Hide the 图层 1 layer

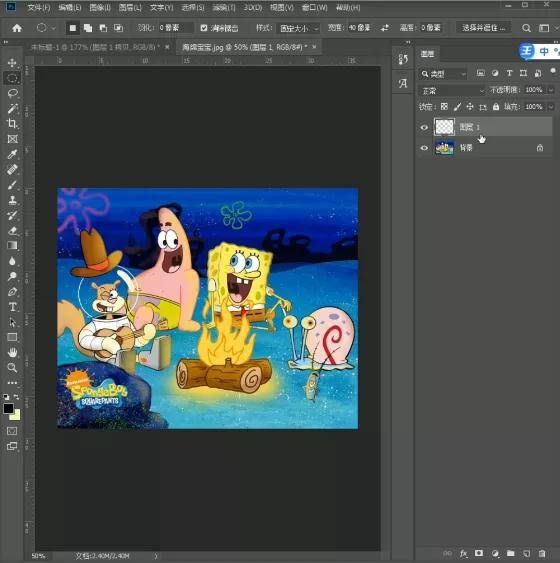point(424,127)
